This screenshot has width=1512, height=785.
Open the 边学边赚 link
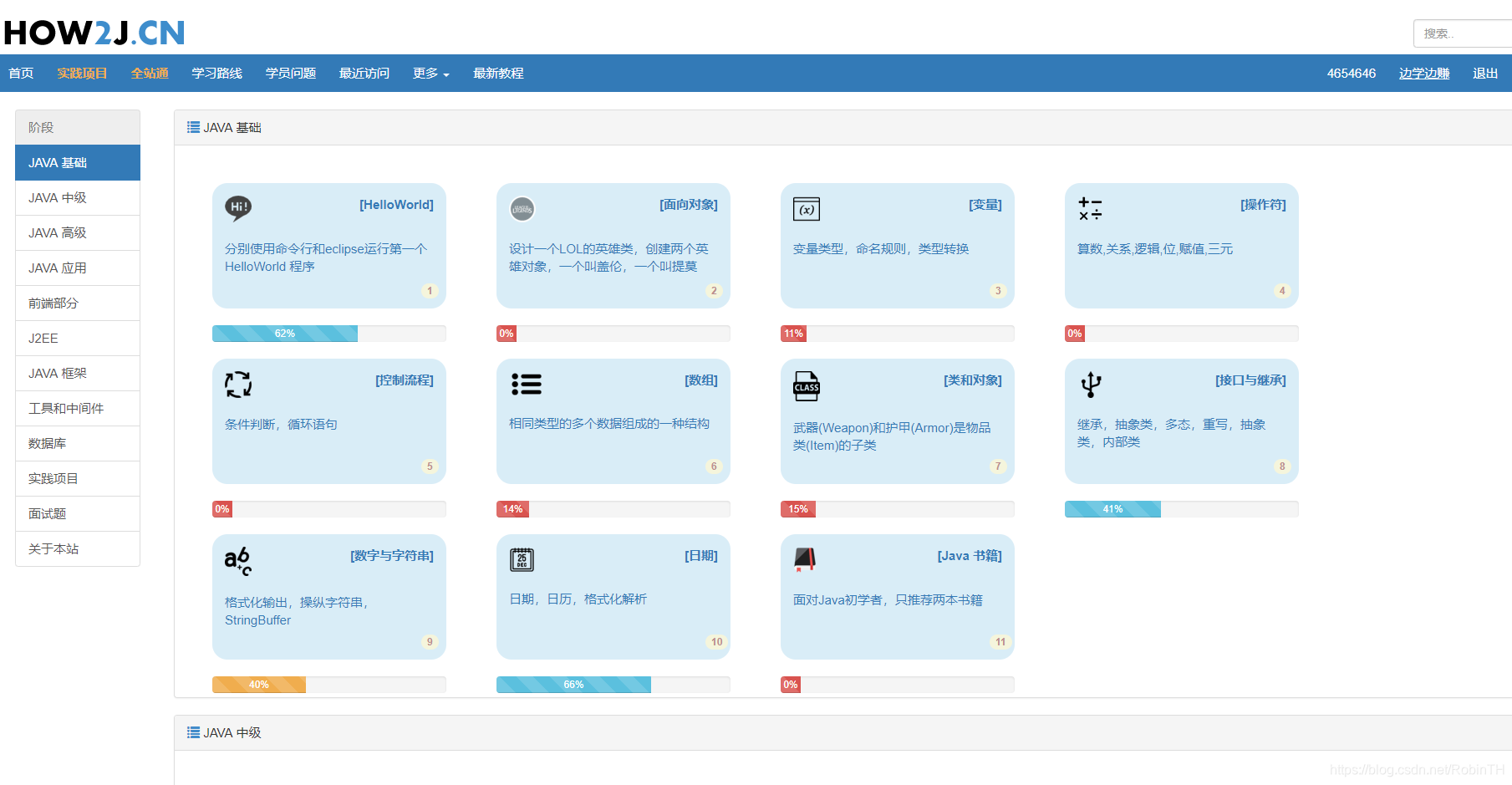pos(1424,74)
